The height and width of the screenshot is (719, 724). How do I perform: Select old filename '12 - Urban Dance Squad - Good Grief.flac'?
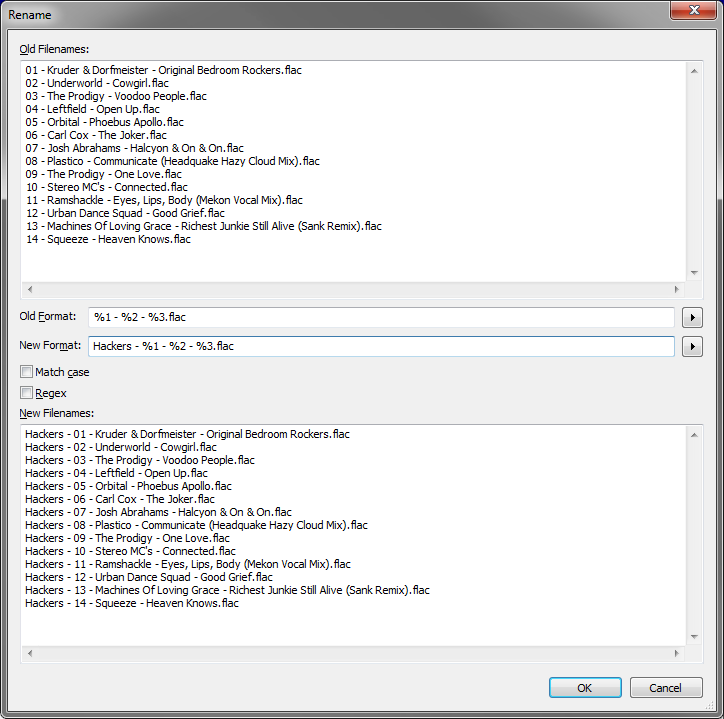(125, 213)
